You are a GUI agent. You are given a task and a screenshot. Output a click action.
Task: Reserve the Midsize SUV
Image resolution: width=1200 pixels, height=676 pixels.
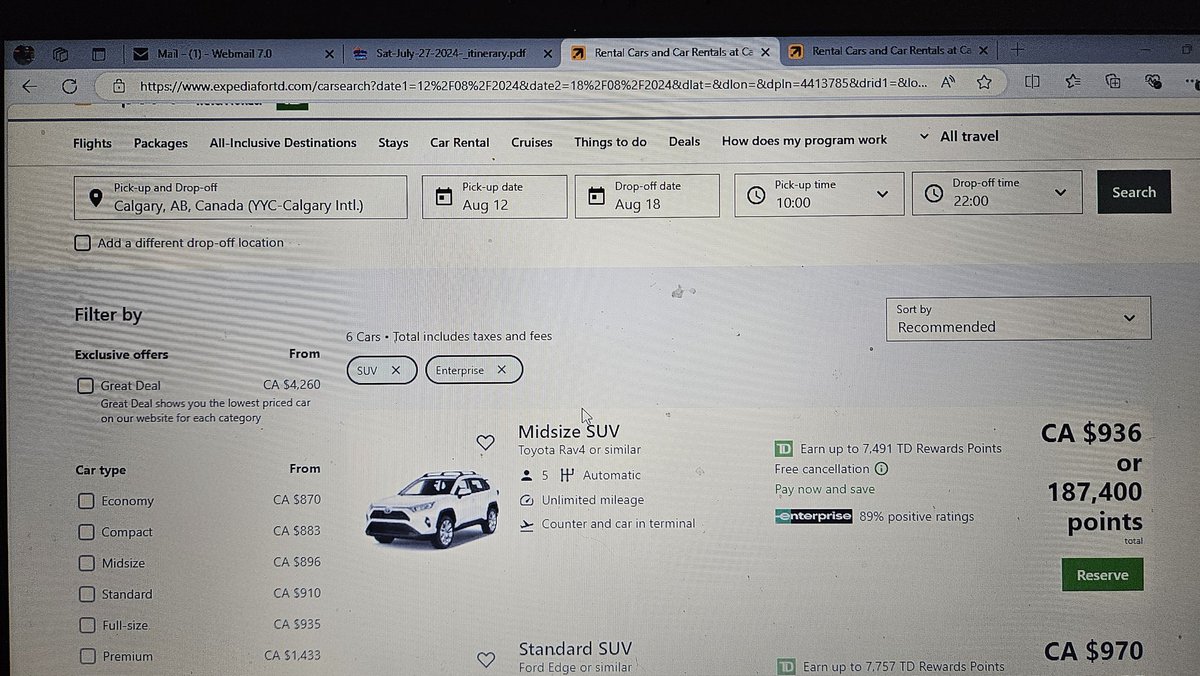1102,575
